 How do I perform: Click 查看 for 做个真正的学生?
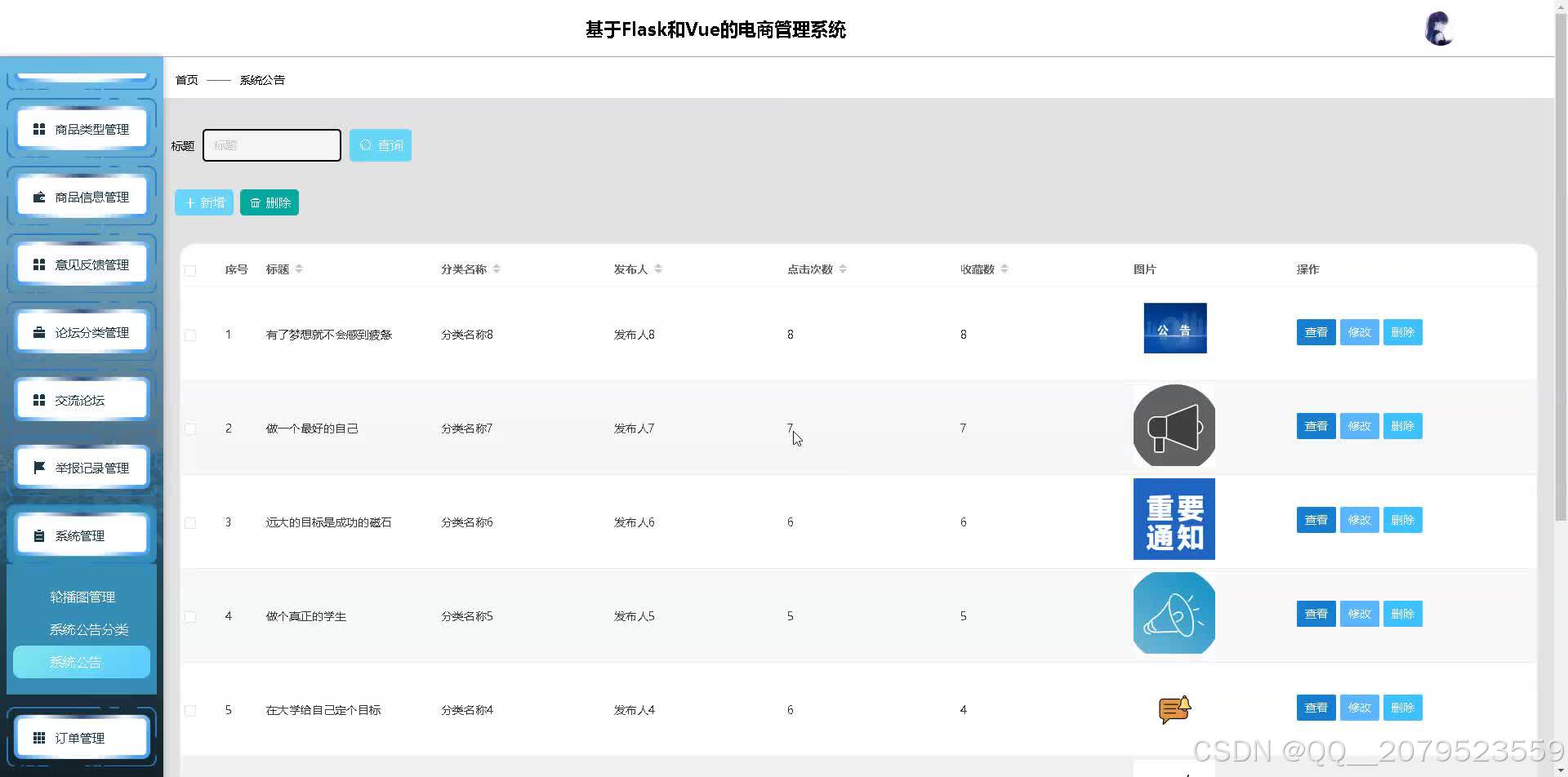click(x=1316, y=614)
